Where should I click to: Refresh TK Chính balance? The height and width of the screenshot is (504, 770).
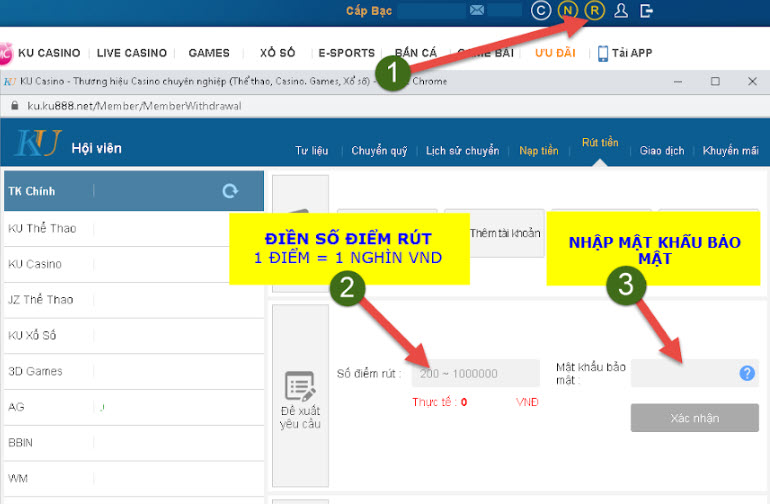[230, 191]
